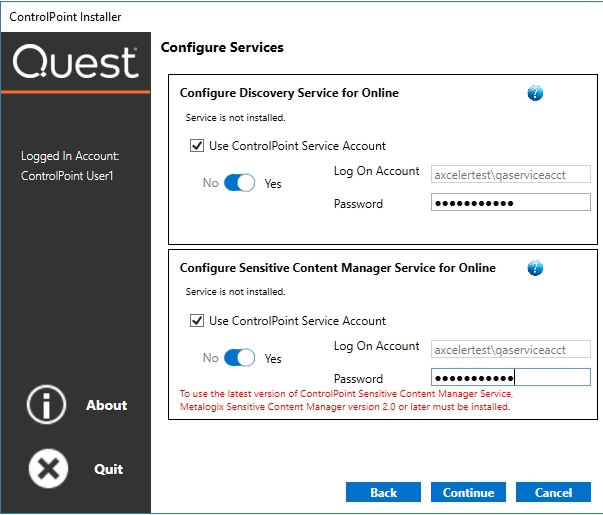Uncheck Discovery Service Use ControlPoint Service Account
603x515 pixels.
(x=197, y=146)
